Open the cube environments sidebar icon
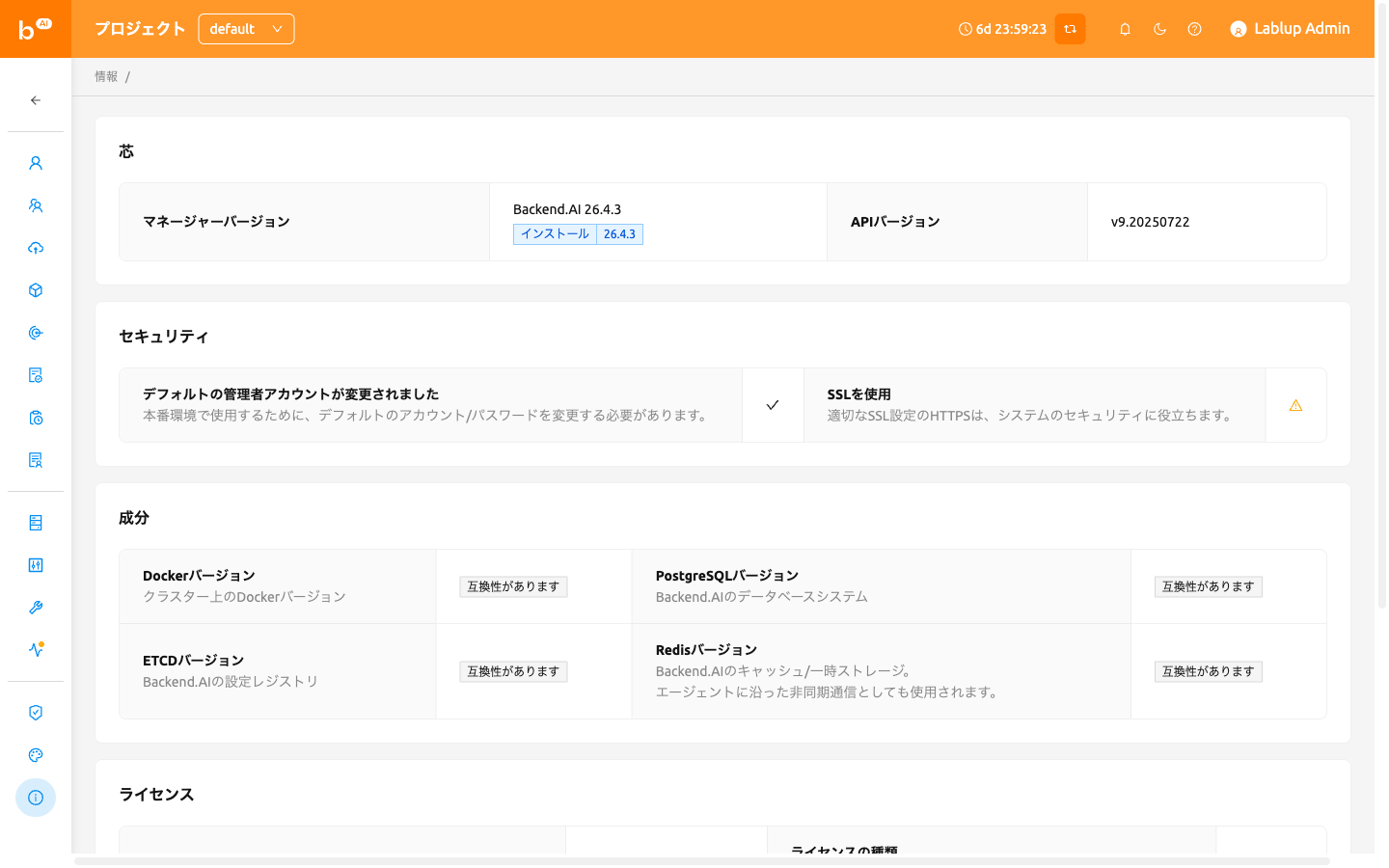Screen dimensions: 1389x868 click(36, 290)
